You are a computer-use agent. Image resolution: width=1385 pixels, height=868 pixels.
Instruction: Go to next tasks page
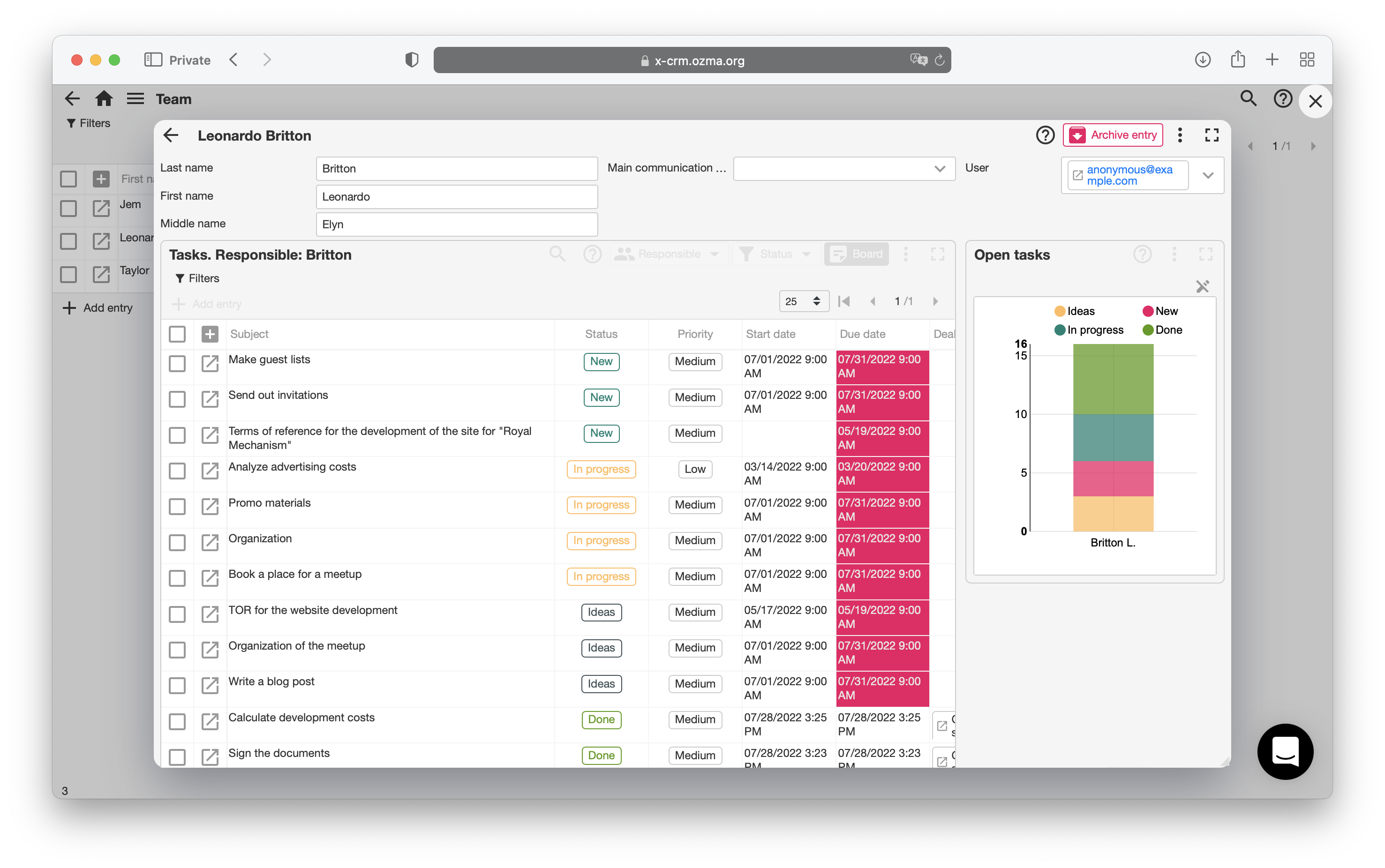[x=935, y=301]
